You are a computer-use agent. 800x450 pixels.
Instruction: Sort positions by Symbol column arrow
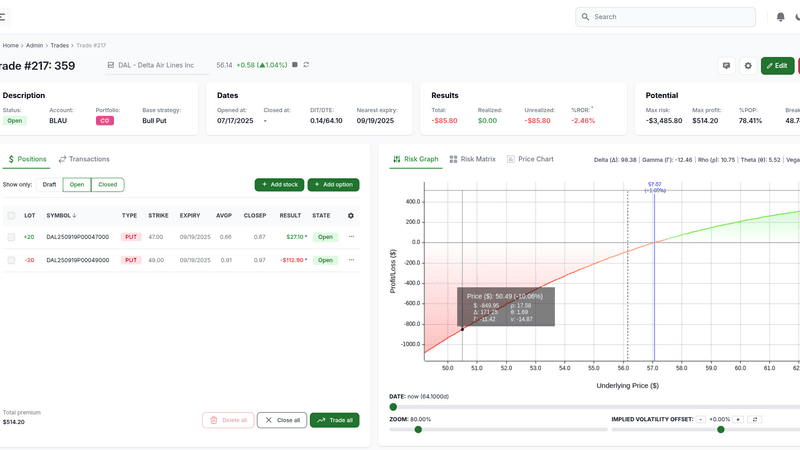click(x=74, y=216)
